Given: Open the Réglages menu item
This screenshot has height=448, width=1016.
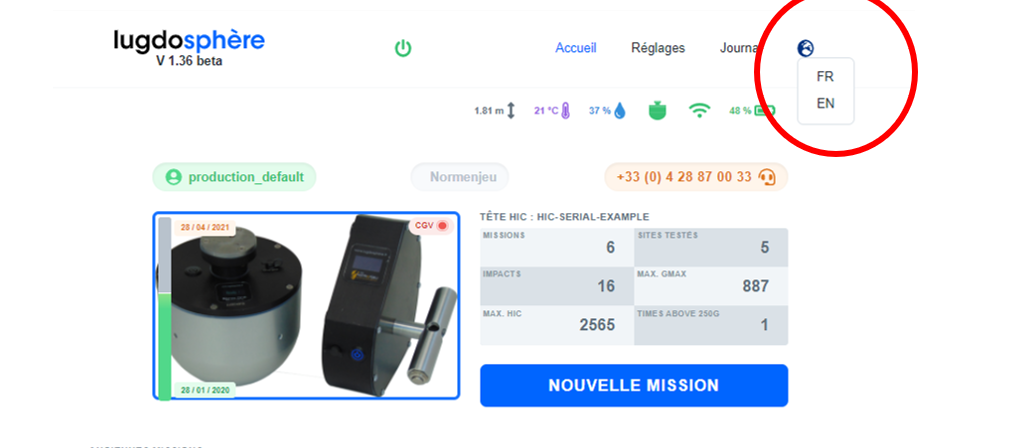Looking at the screenshot, I should 658,48.
